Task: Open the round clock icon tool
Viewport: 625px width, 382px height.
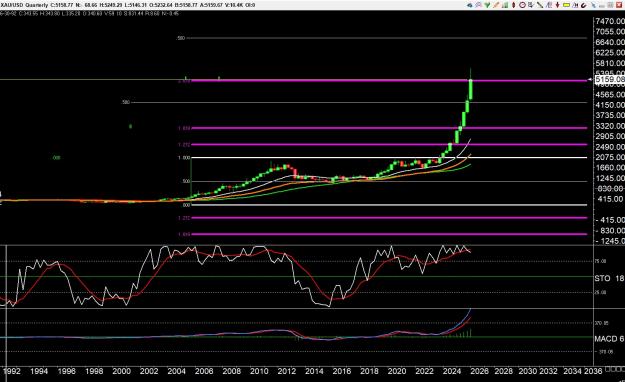Action: pos(522,5)
